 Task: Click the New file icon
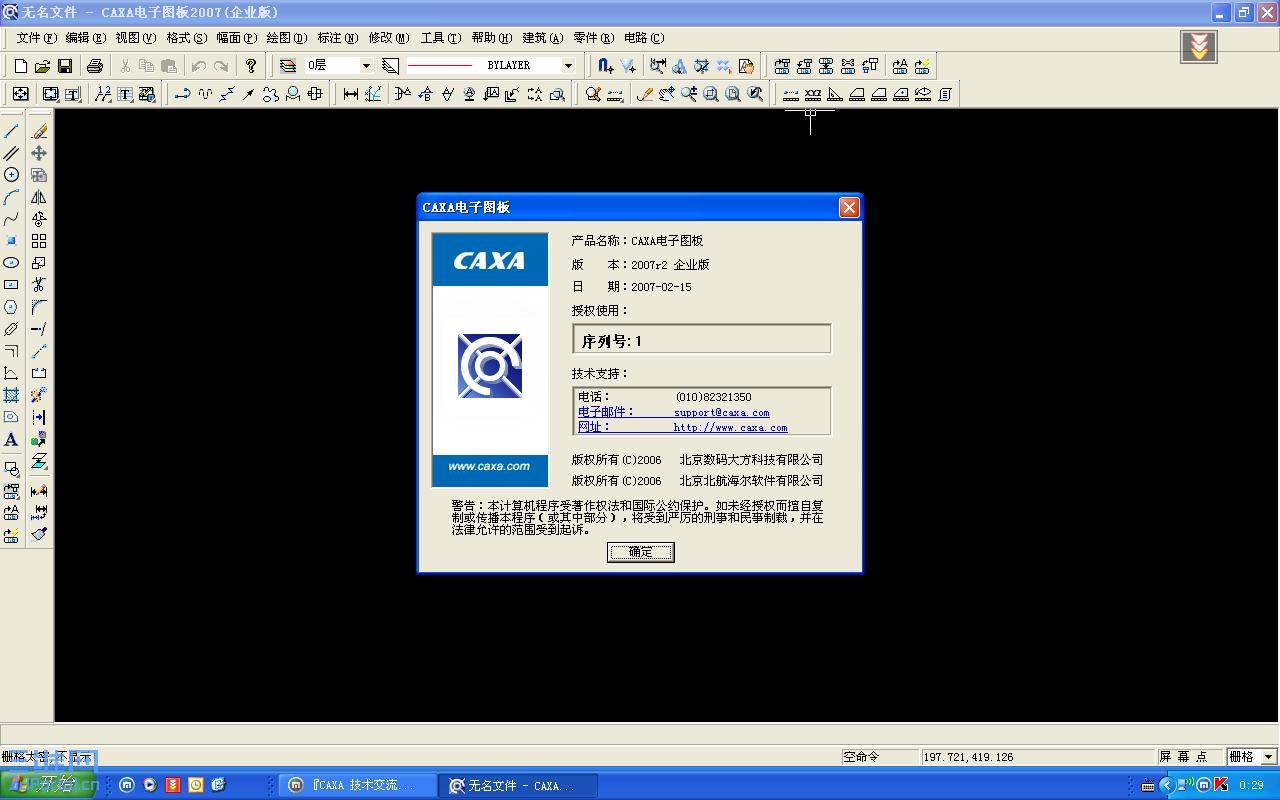(x=20, y=66)
